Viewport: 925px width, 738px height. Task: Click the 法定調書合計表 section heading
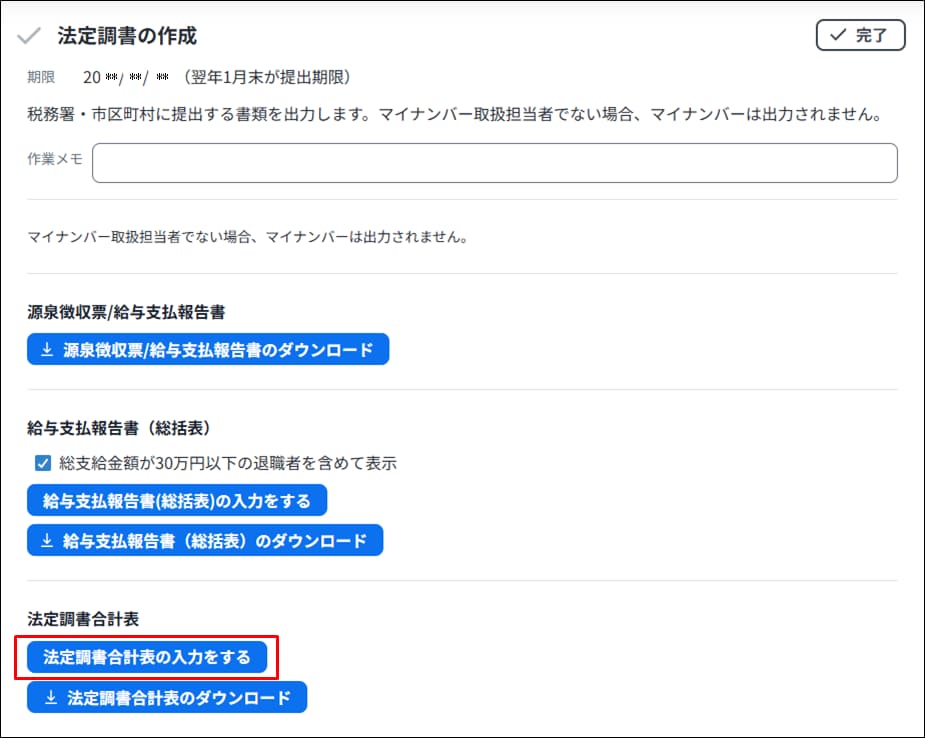click(82, 619)
